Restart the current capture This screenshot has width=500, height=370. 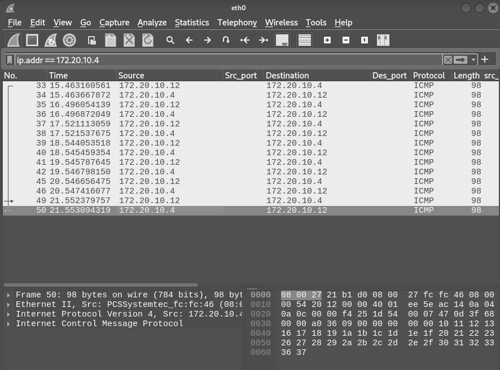click(x=51, y=40)
